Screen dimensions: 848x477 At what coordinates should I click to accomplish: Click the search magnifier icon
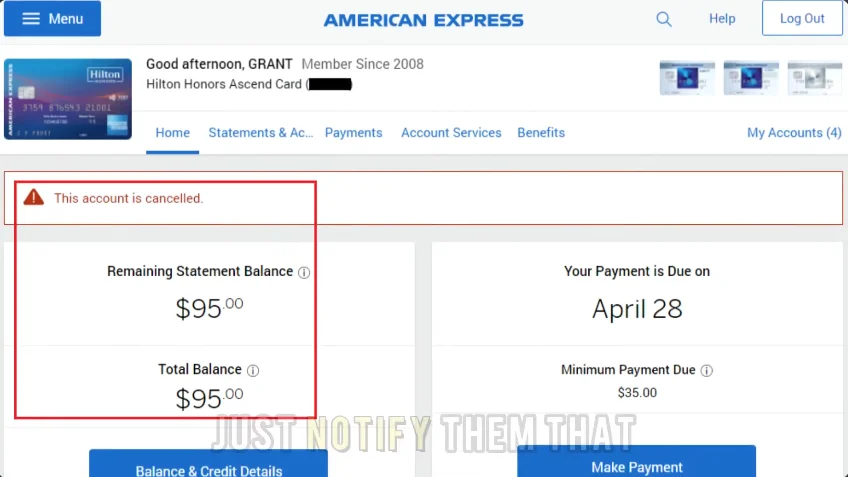(664, 19)
